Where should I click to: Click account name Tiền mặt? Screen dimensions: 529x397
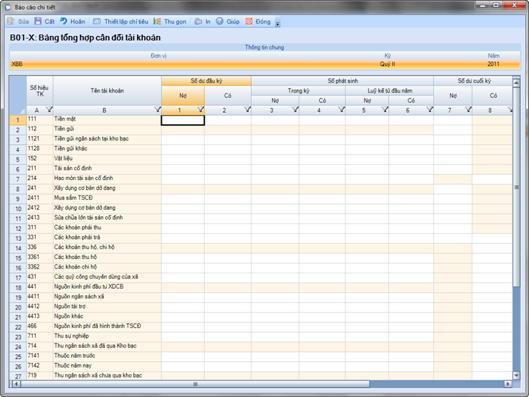click(65, 119)
